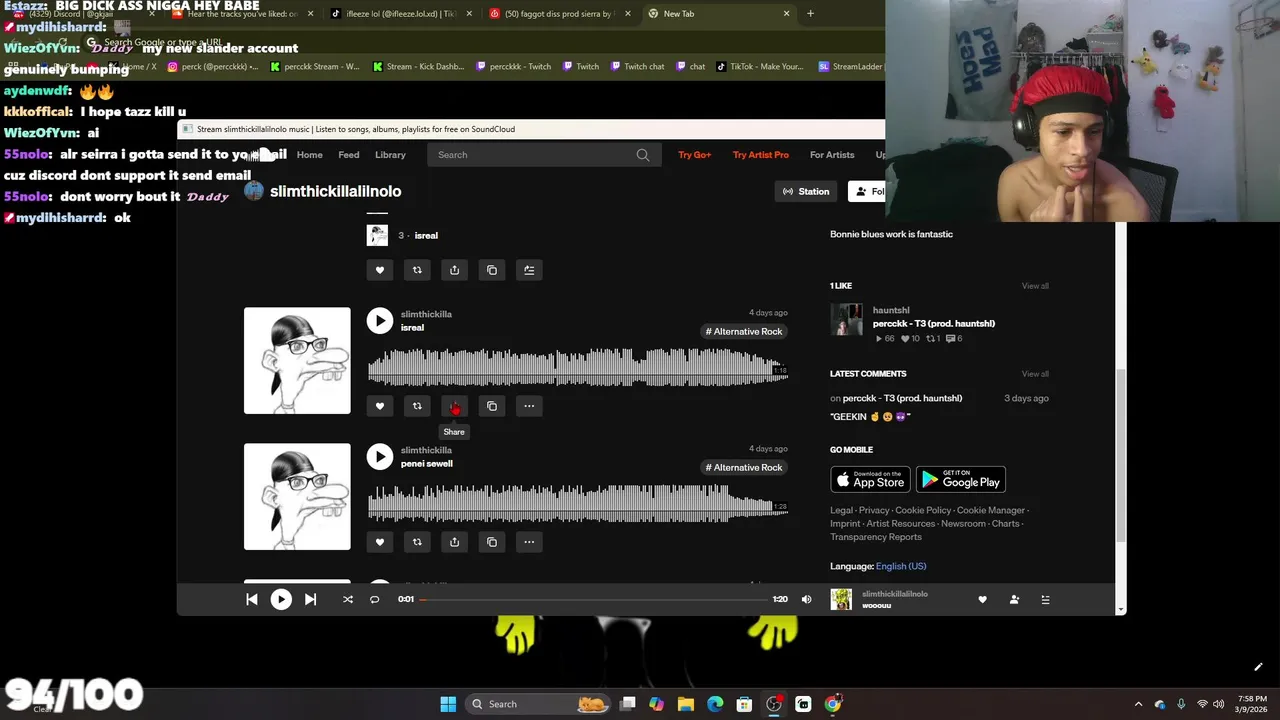Screen dimensions: 1280x720
Task: Like the isreal playlist
Action: click(380, 270)
